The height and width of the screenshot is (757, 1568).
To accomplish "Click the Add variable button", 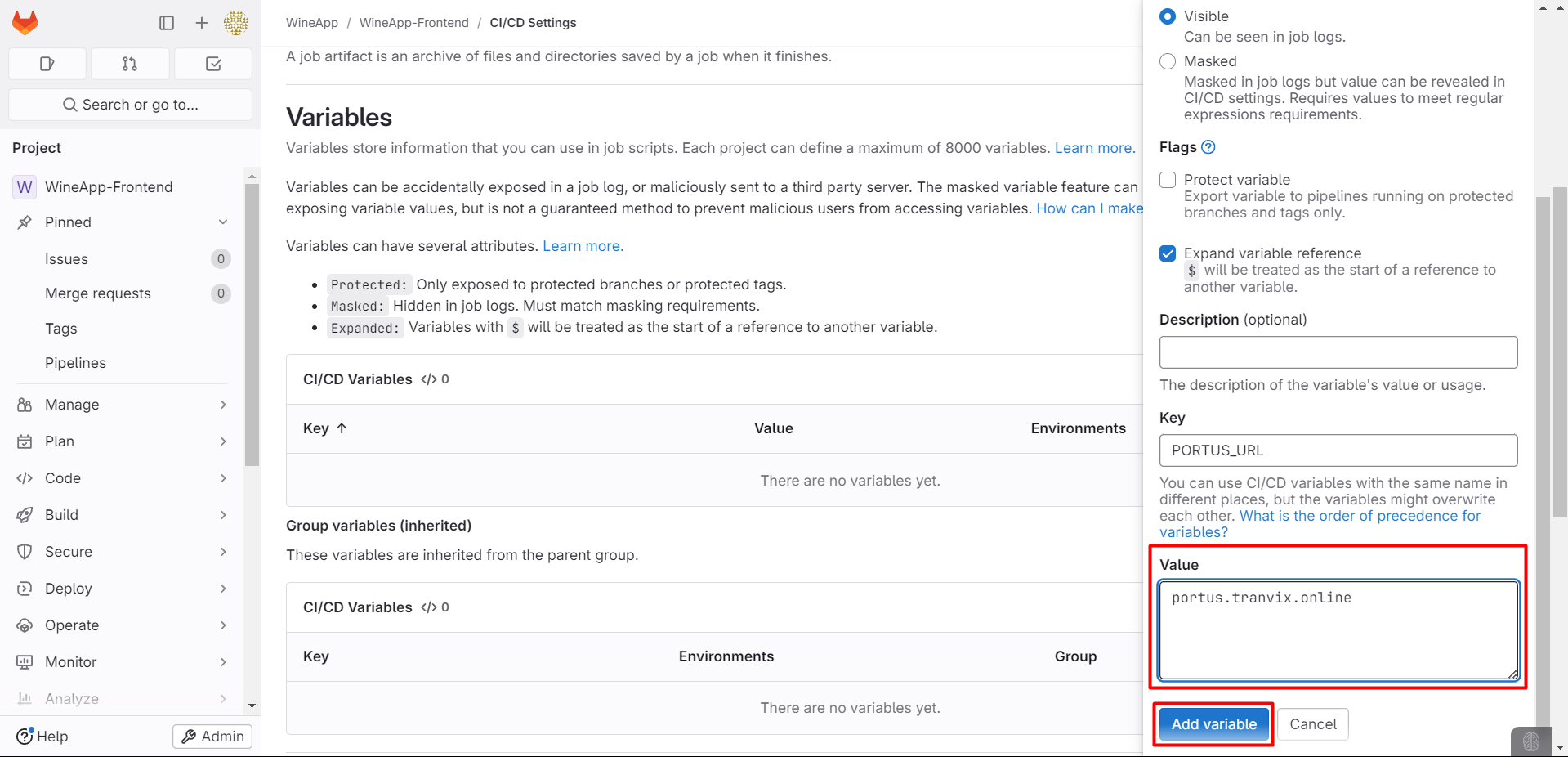I will point(1213,724).
